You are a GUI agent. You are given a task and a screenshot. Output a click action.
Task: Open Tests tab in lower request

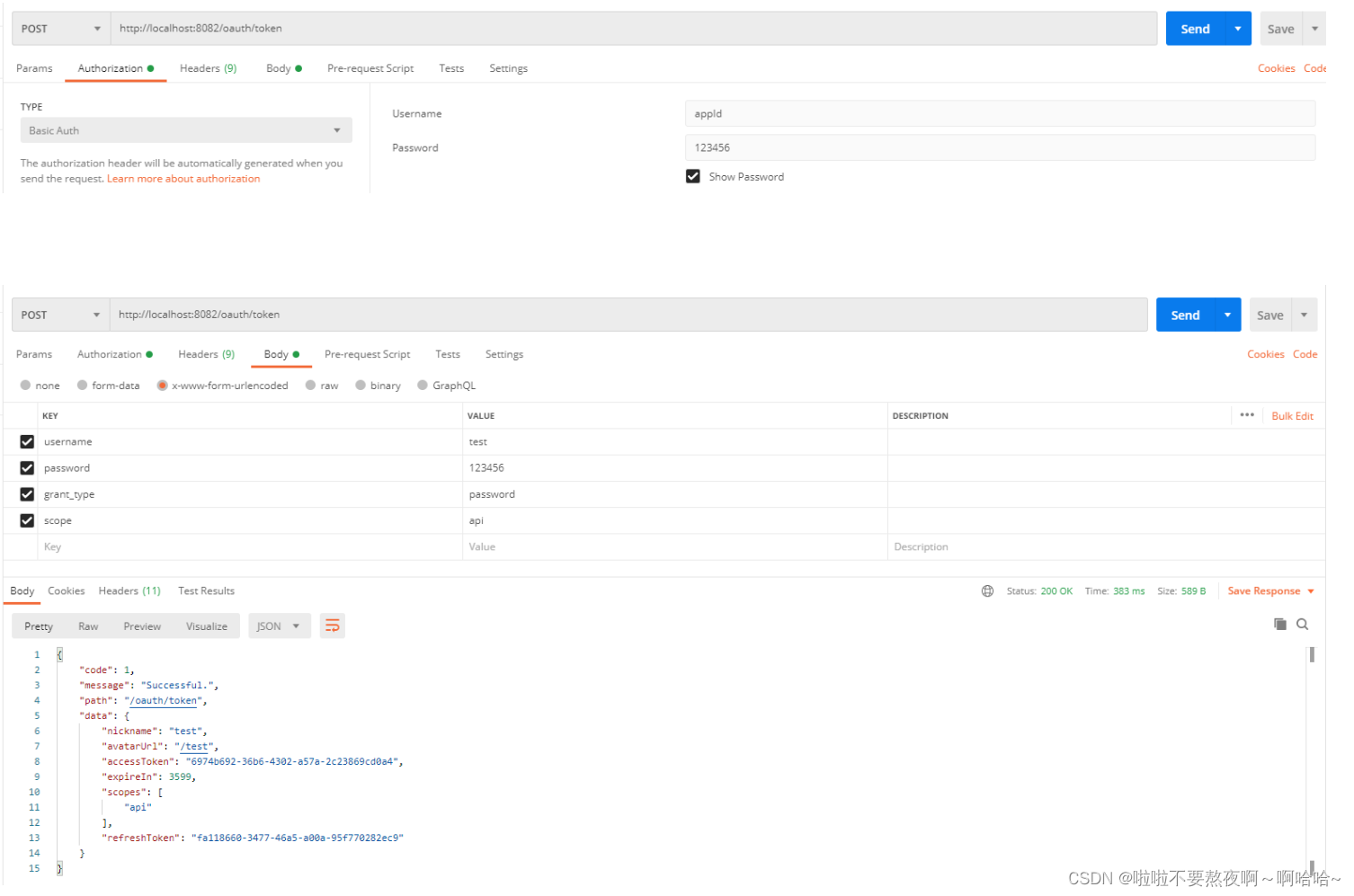point(448,355)
